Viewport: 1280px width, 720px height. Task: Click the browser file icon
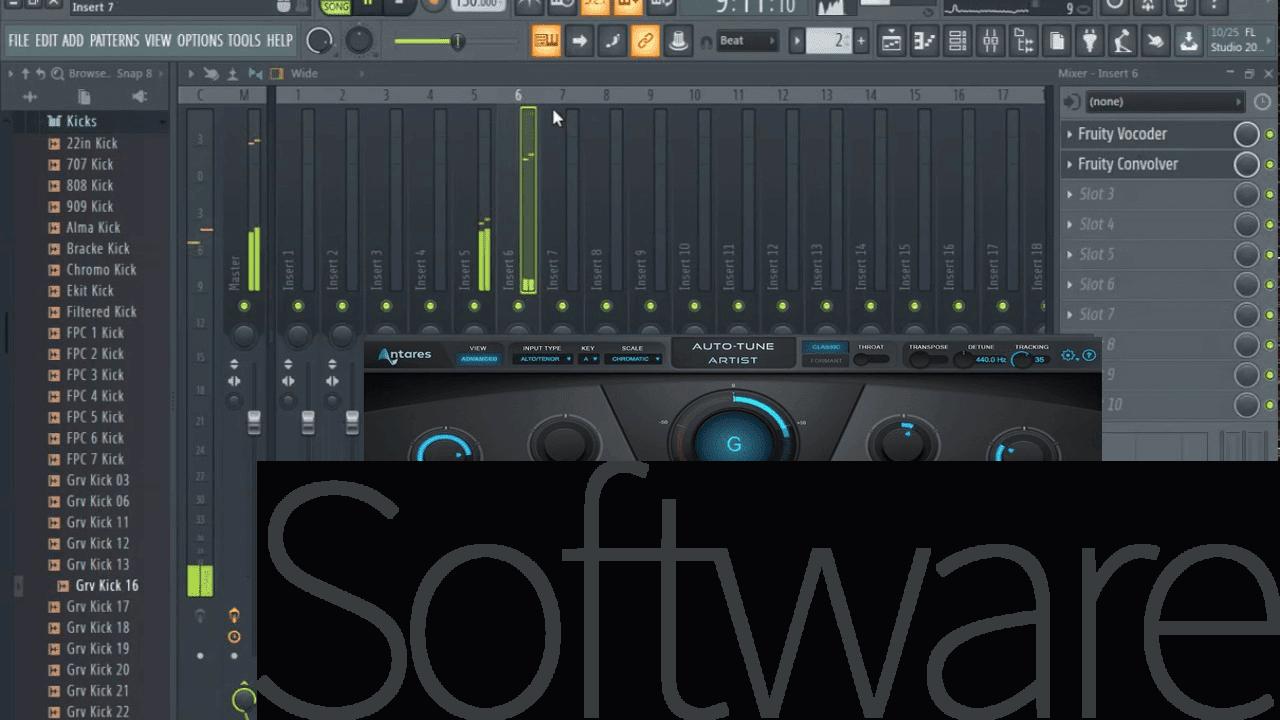tap(85, 97)
